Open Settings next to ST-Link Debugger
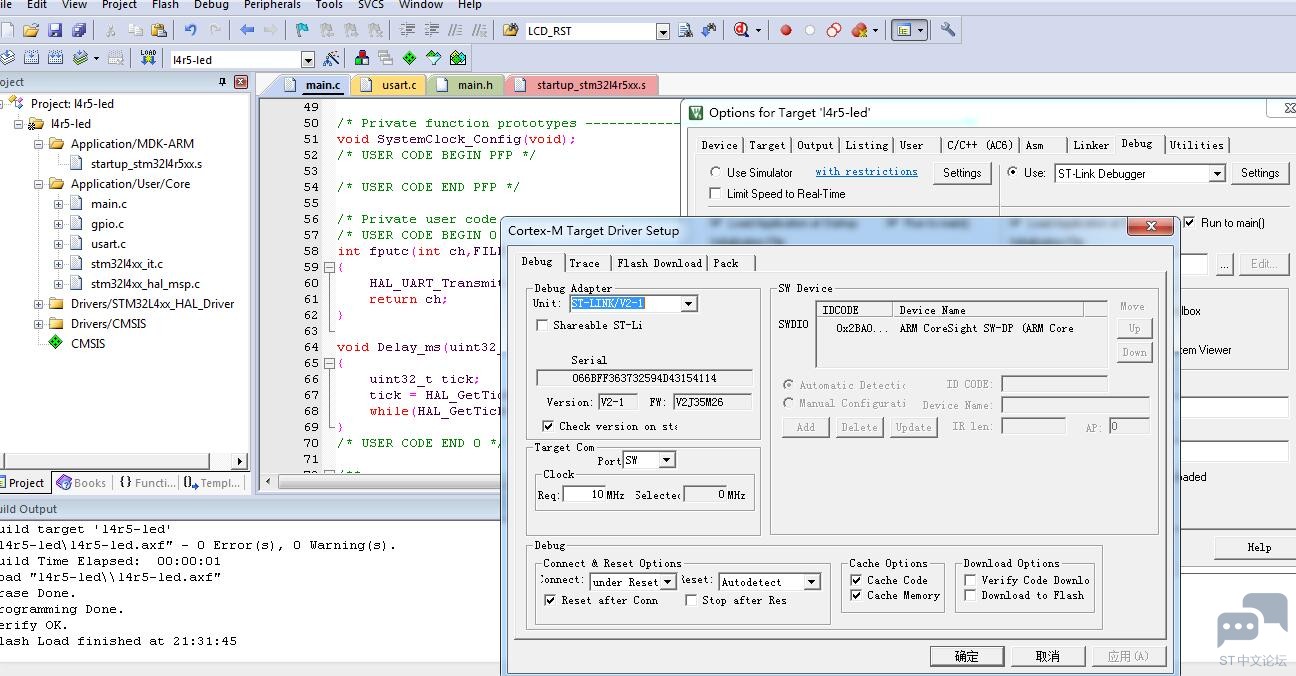Image resolution: width=1296 pixels, height=676 pixels. click(x=1260, y=173)
